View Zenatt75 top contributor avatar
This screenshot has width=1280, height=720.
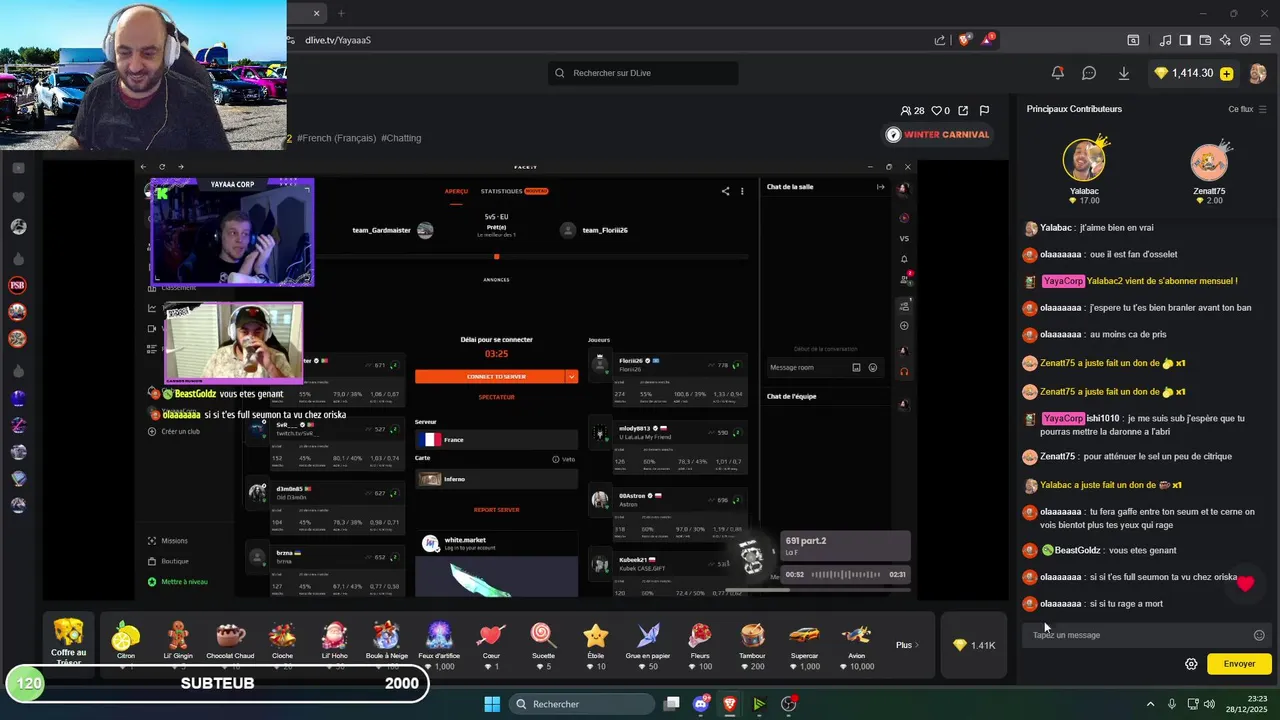(1209, 162)
